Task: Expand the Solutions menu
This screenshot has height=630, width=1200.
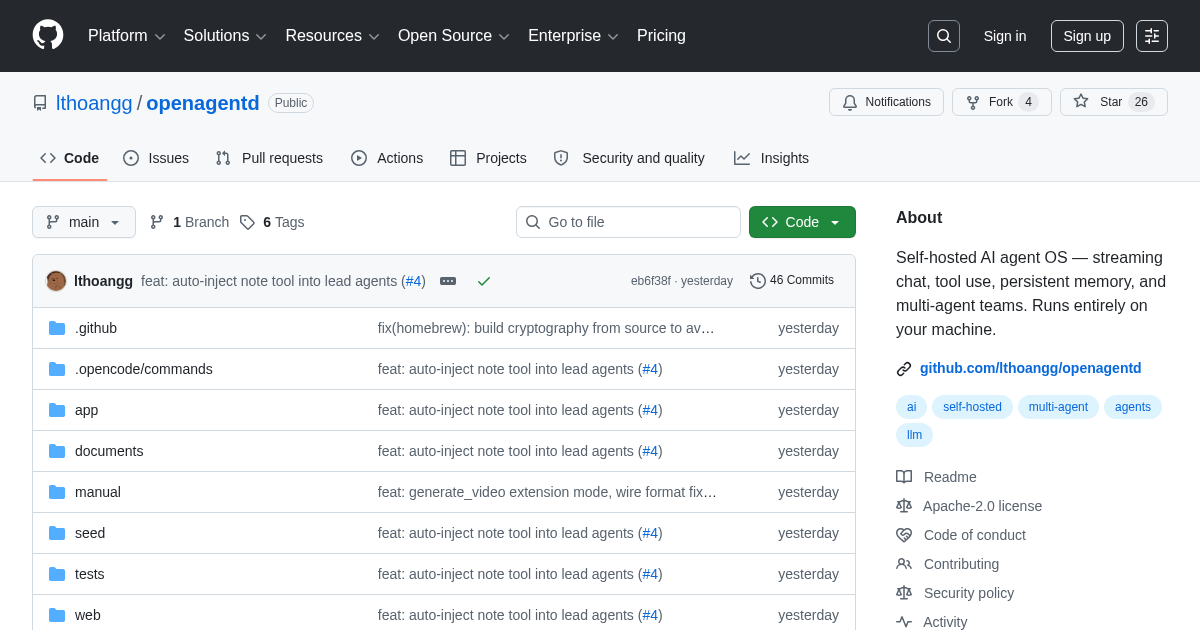Action: pos(225,36)
